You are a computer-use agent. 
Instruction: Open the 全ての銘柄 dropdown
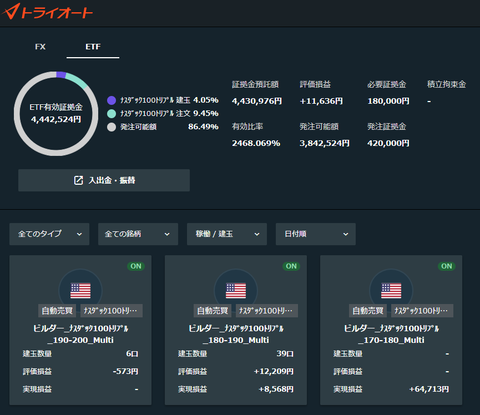tap(138, 234)
